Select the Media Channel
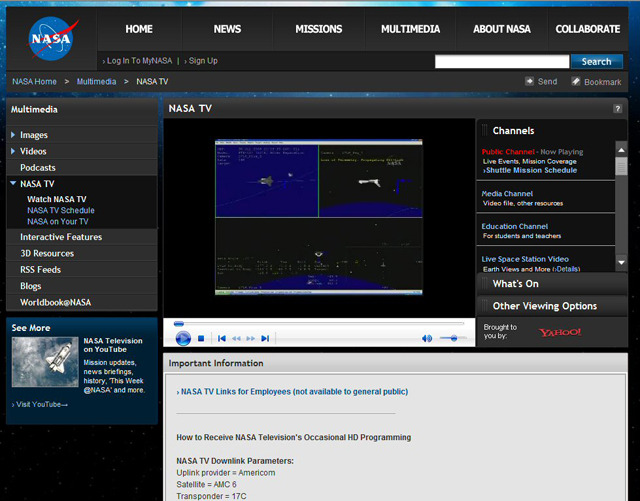 pyautogui.click(x=507, y=194)
